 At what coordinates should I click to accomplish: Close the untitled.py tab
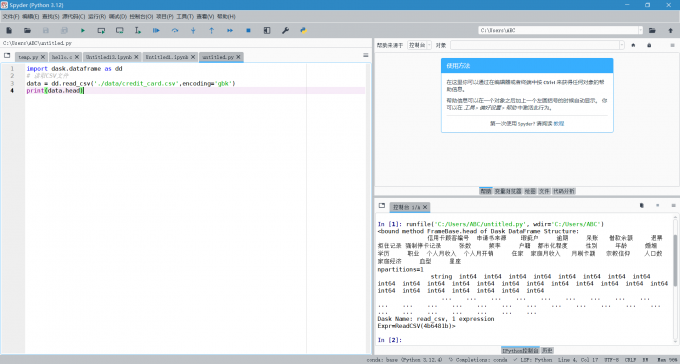pos(238,57)
